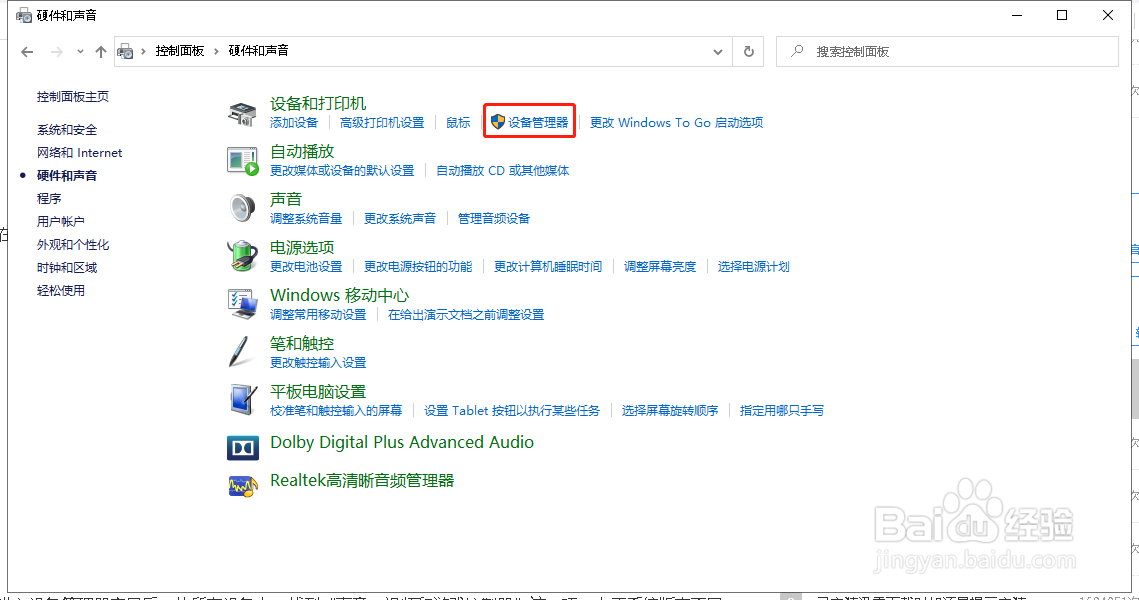Expand the chevron after 控制面板 in breadcrumb
Viewport: 1139px width, 600px height.
[x=216, y=51]
